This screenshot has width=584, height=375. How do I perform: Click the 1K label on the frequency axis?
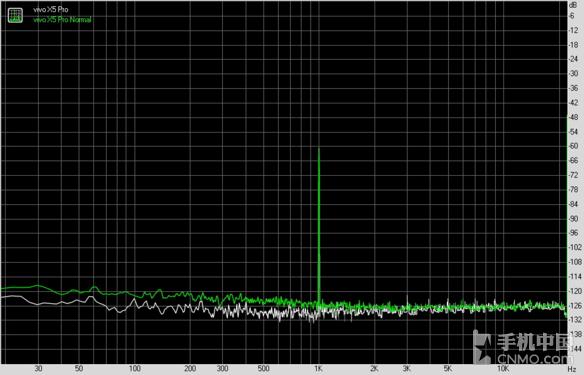point(318,369)
